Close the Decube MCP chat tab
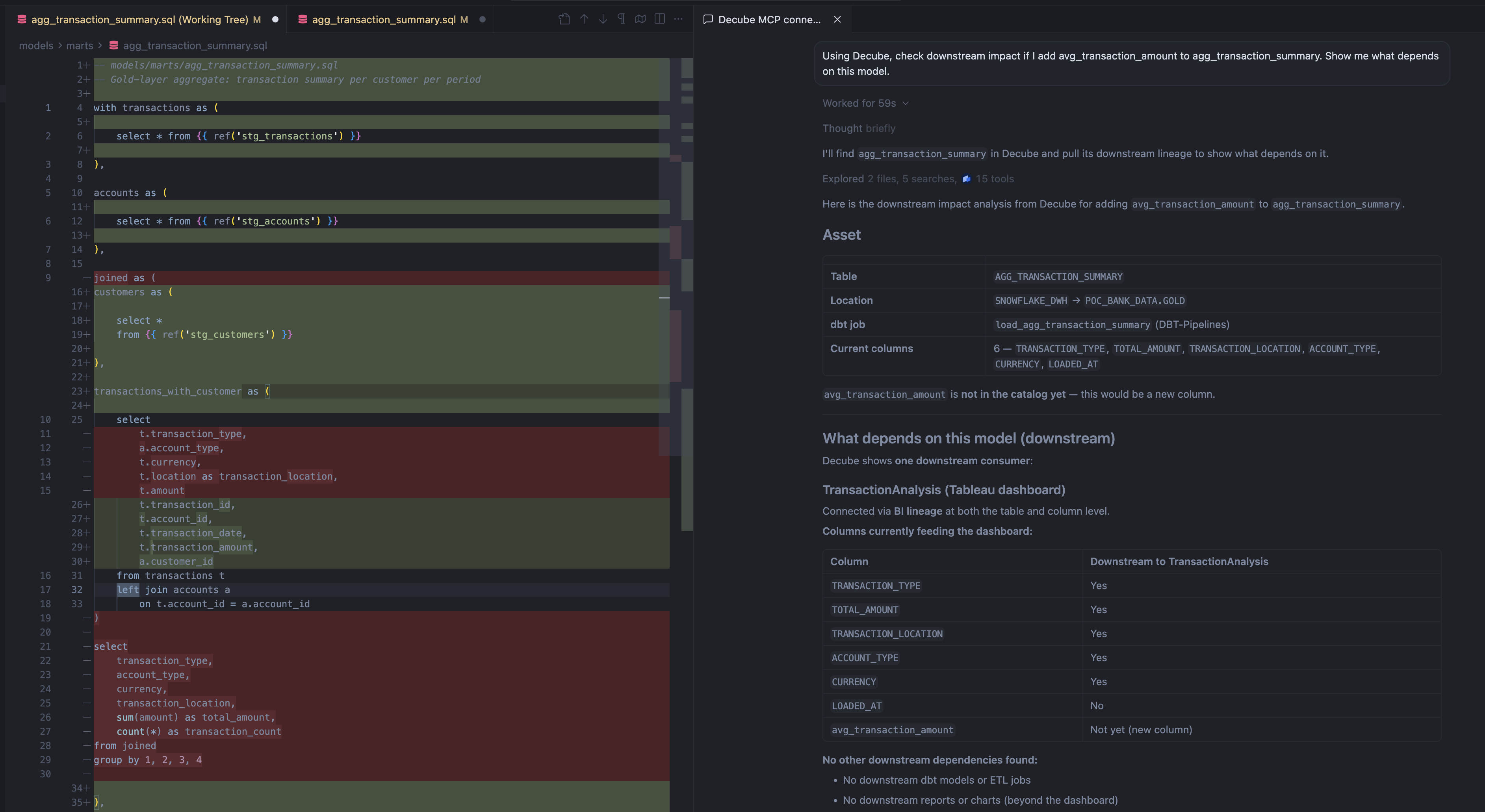 point(837,20)
